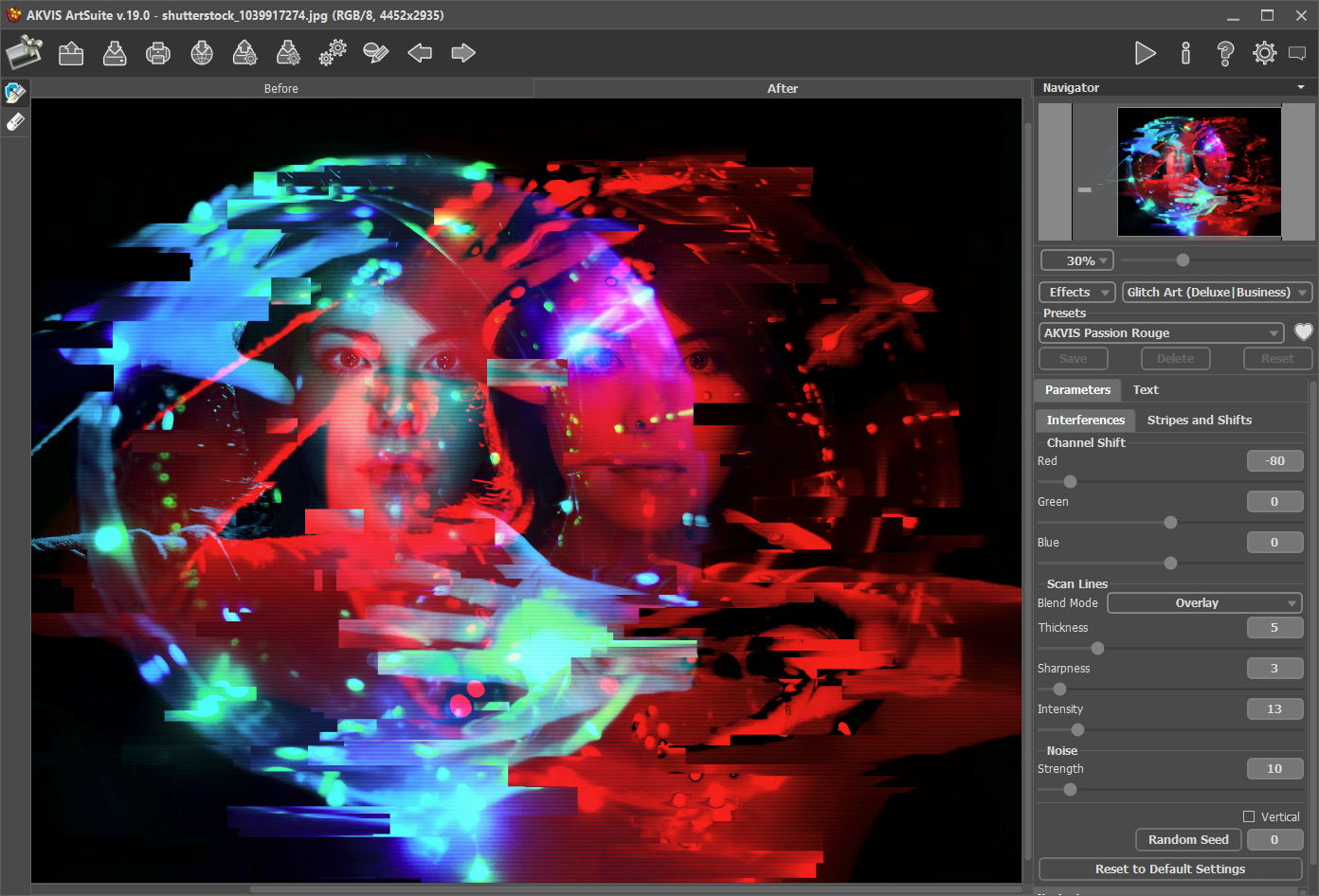The height and width of the screenshot is (896, 1319).
Task: Run processing with the play icon
Action: click(1145, 53)
